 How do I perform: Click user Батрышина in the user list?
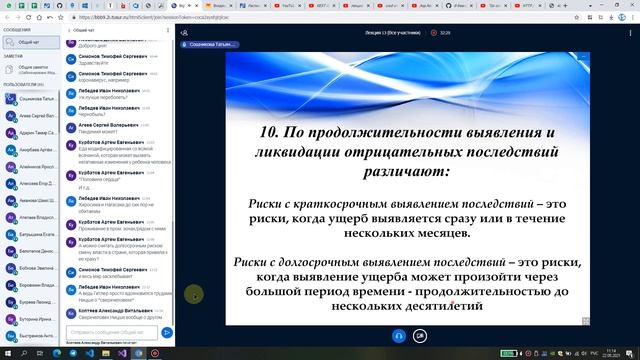[x=31, y=235]
